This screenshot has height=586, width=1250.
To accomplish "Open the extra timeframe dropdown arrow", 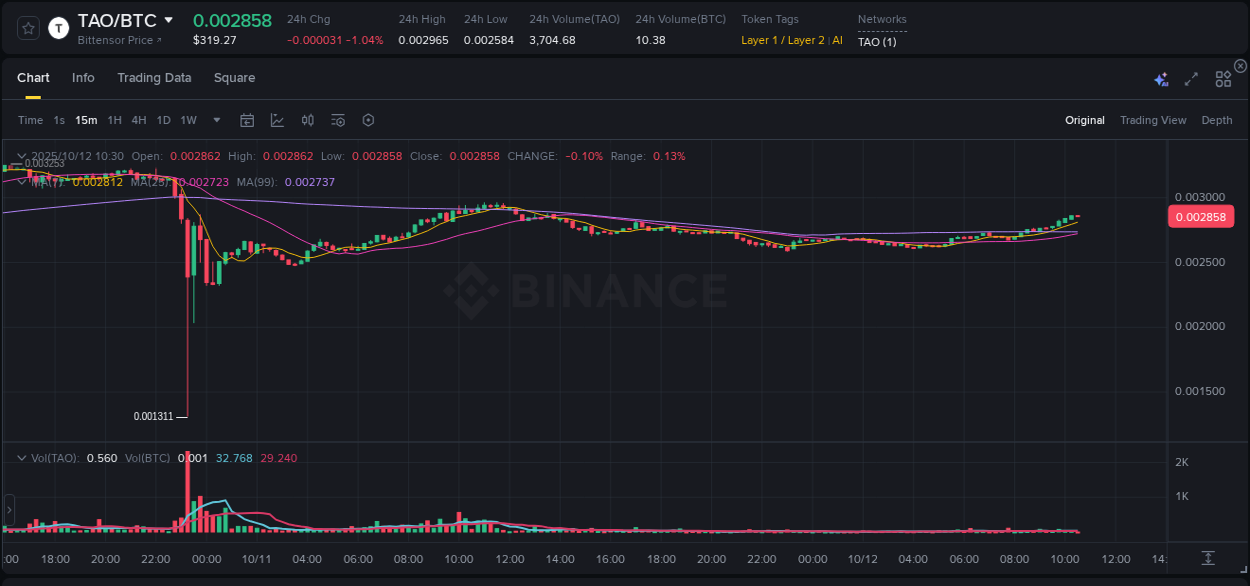I will pyautogui.click(x=215, y=120).
